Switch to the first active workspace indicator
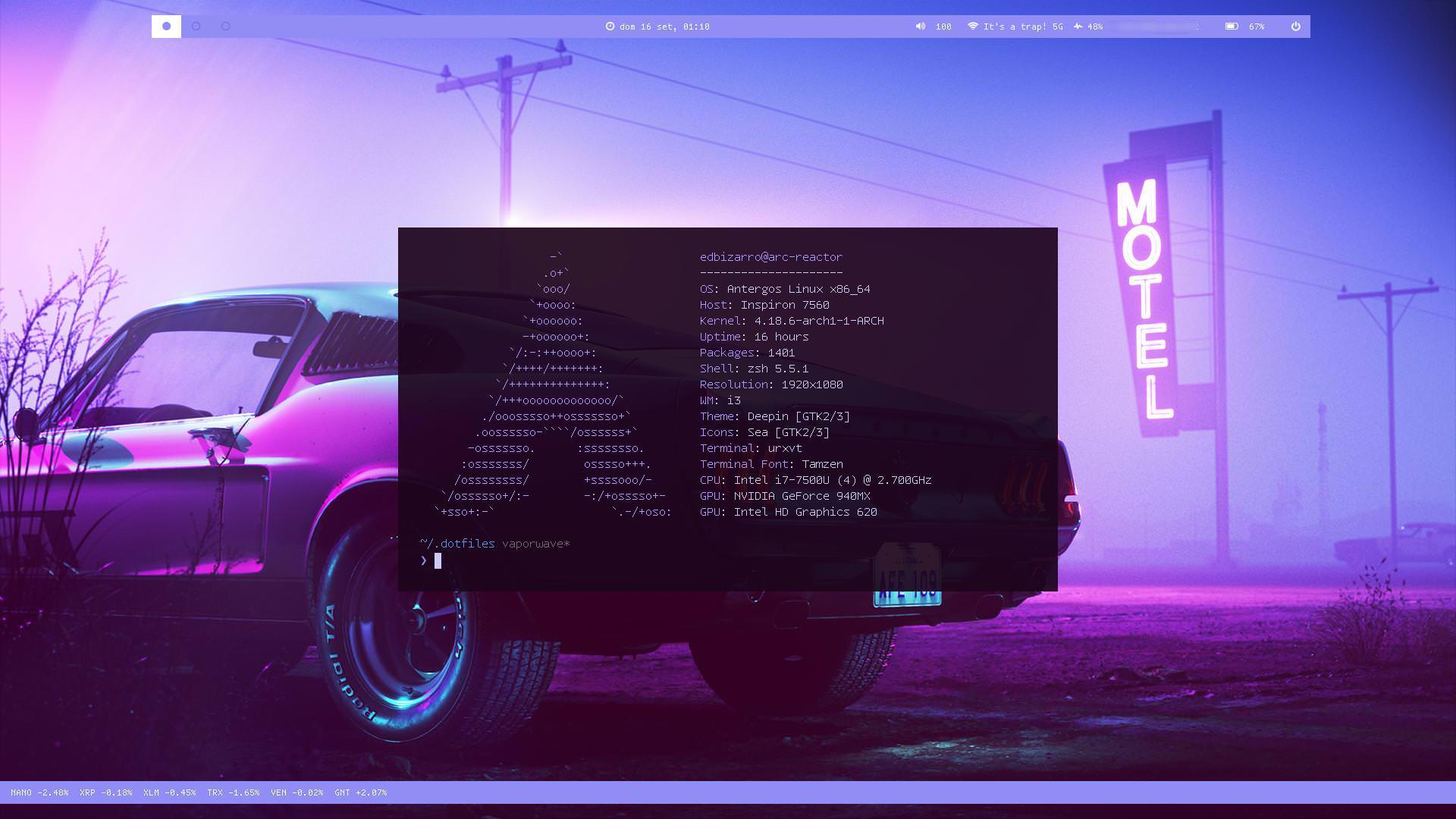Viewport: 1456px width, 819px height. pyautogui.click(x=166, y=27)
